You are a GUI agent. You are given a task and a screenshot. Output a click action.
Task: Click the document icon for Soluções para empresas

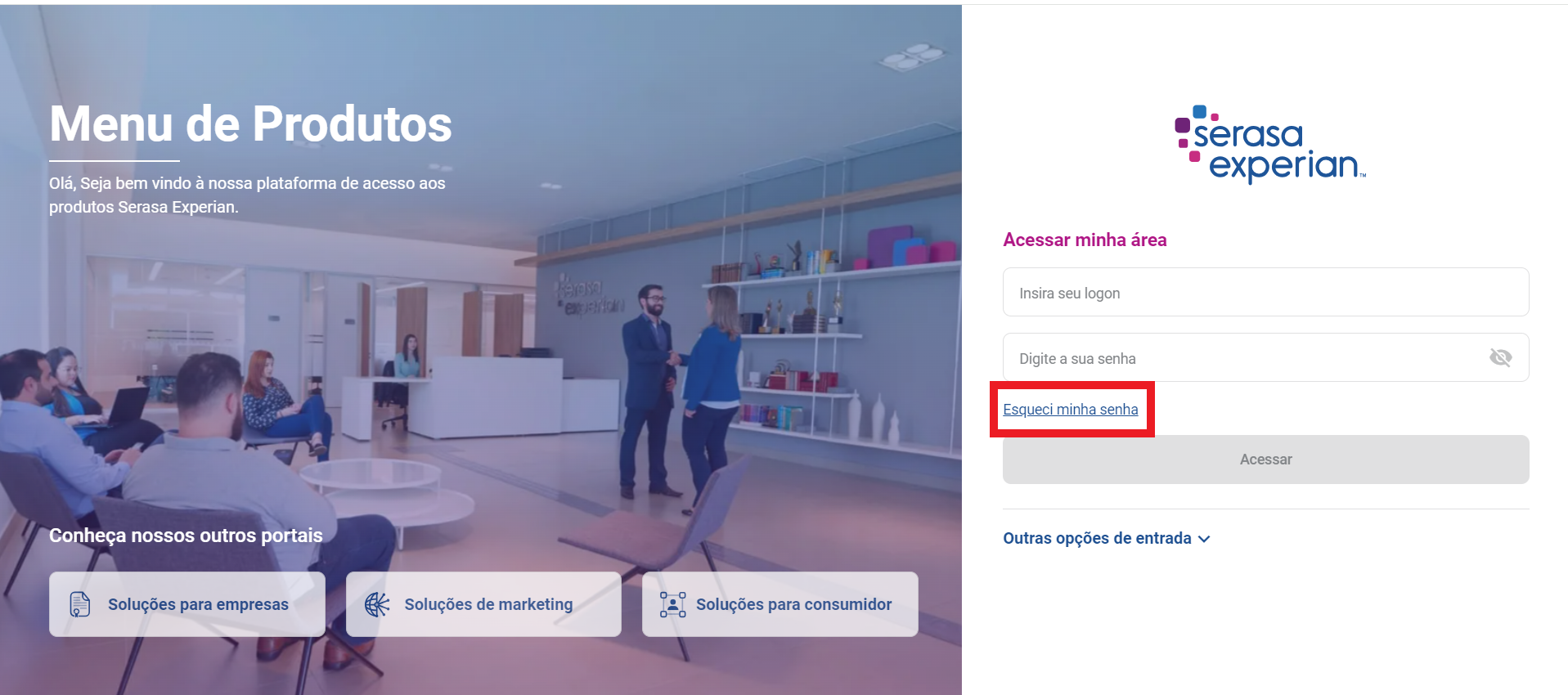click(80, 604)
